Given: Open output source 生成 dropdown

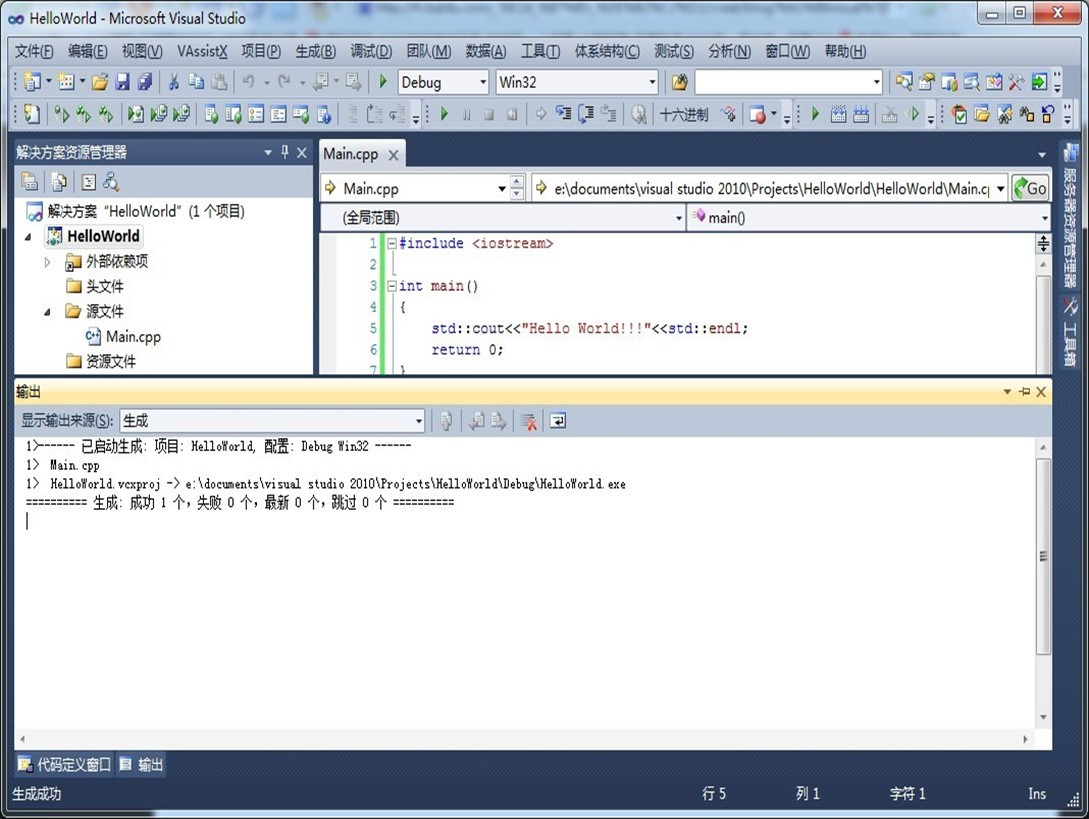Looking at the screenshot, I should click(x=419, y=421).
